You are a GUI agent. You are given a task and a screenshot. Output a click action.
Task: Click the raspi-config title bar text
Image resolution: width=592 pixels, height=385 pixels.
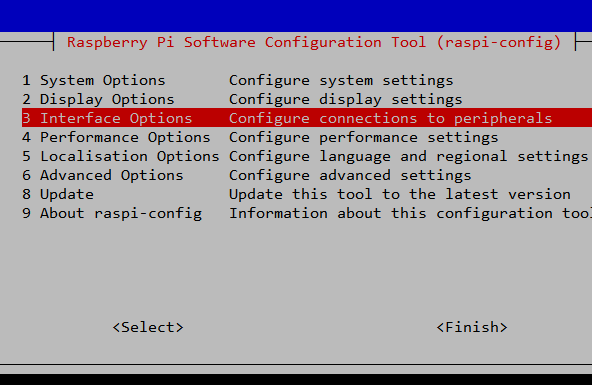tap(314, 42)
